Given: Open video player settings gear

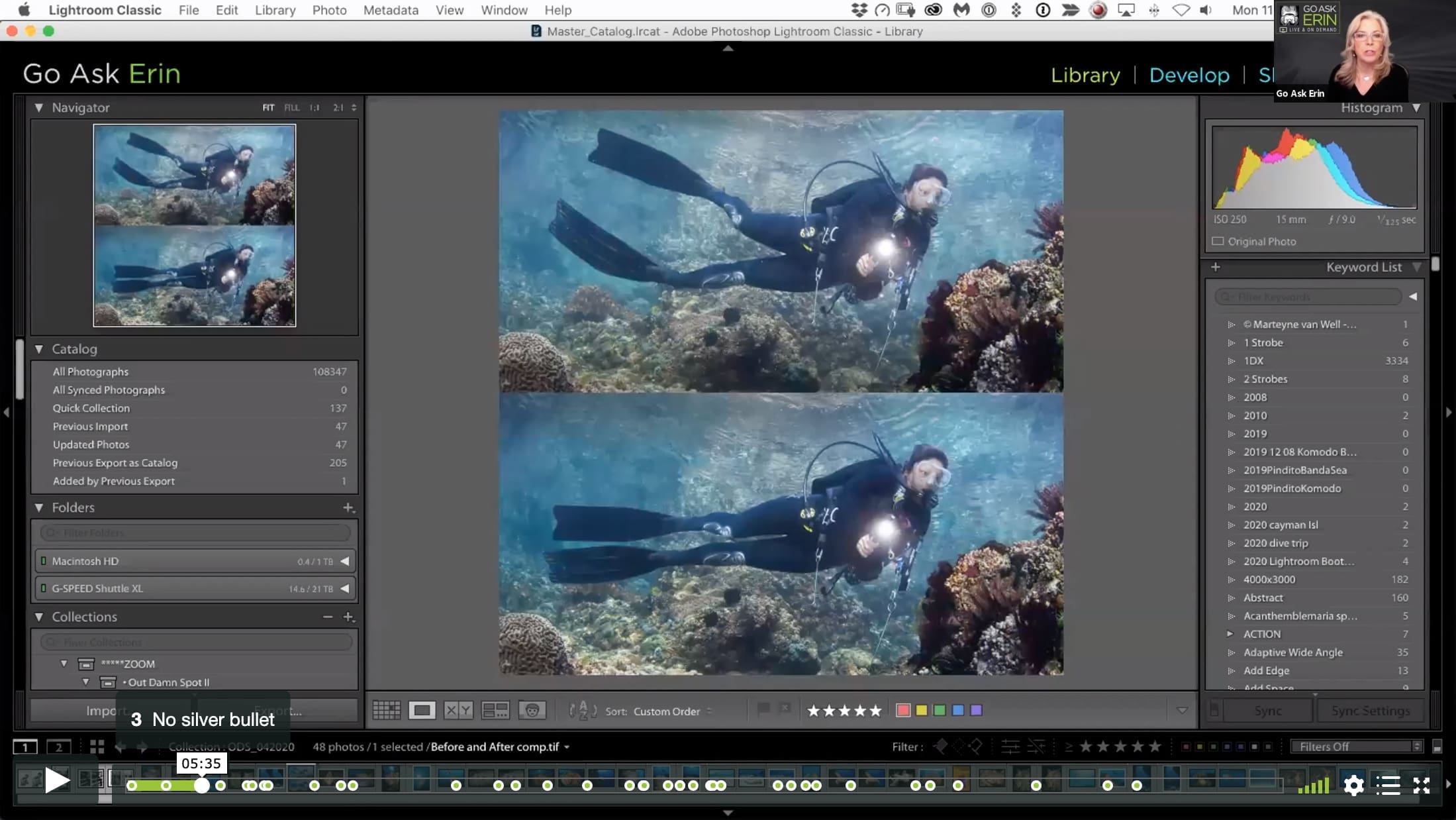Looking at the screenshot, I should click(x=1353, y=786).
